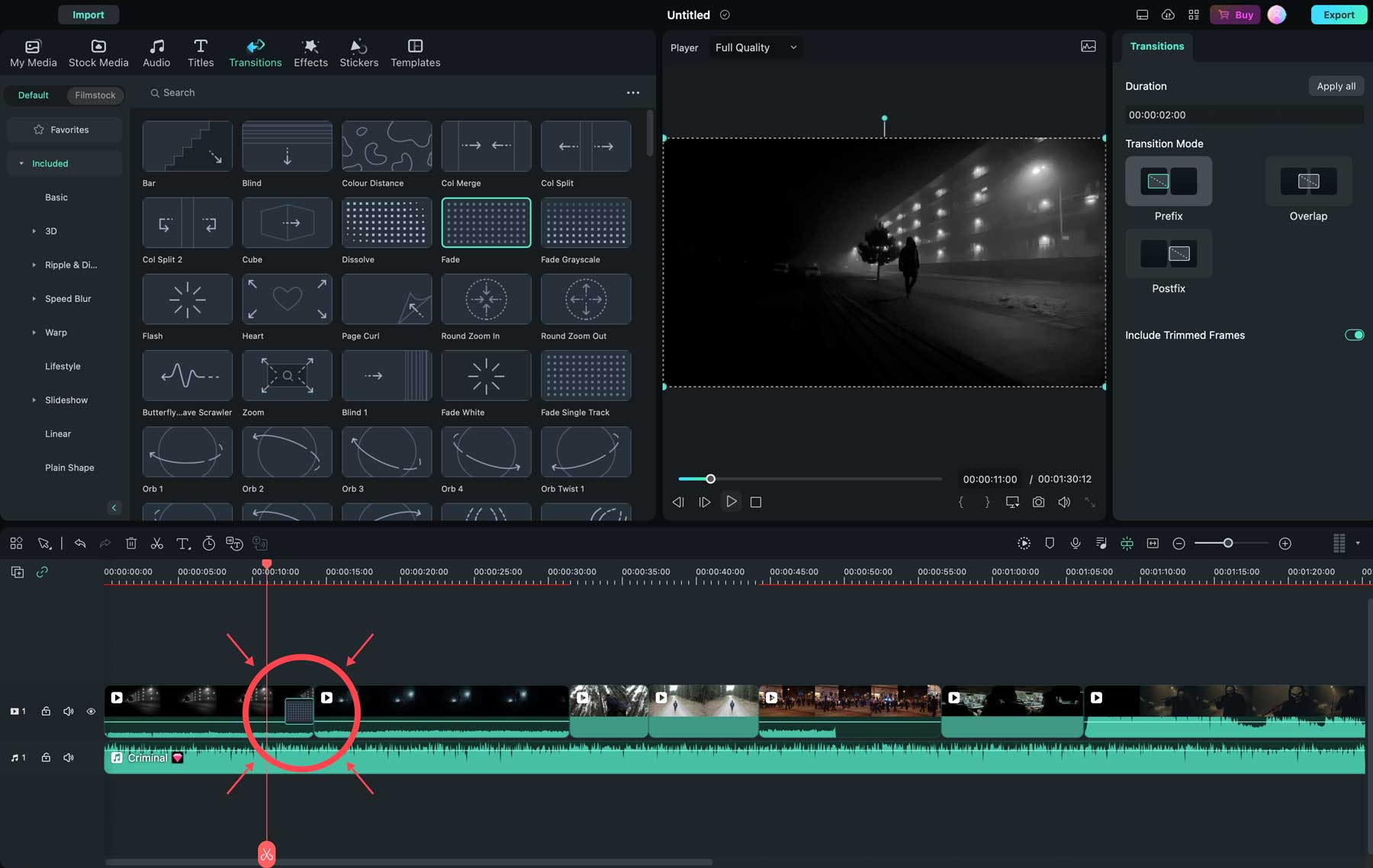The image size is (1373, 868).
Task: Hide the video track using the eye icon
Action: pyautogui.click(x=91, y=710)
